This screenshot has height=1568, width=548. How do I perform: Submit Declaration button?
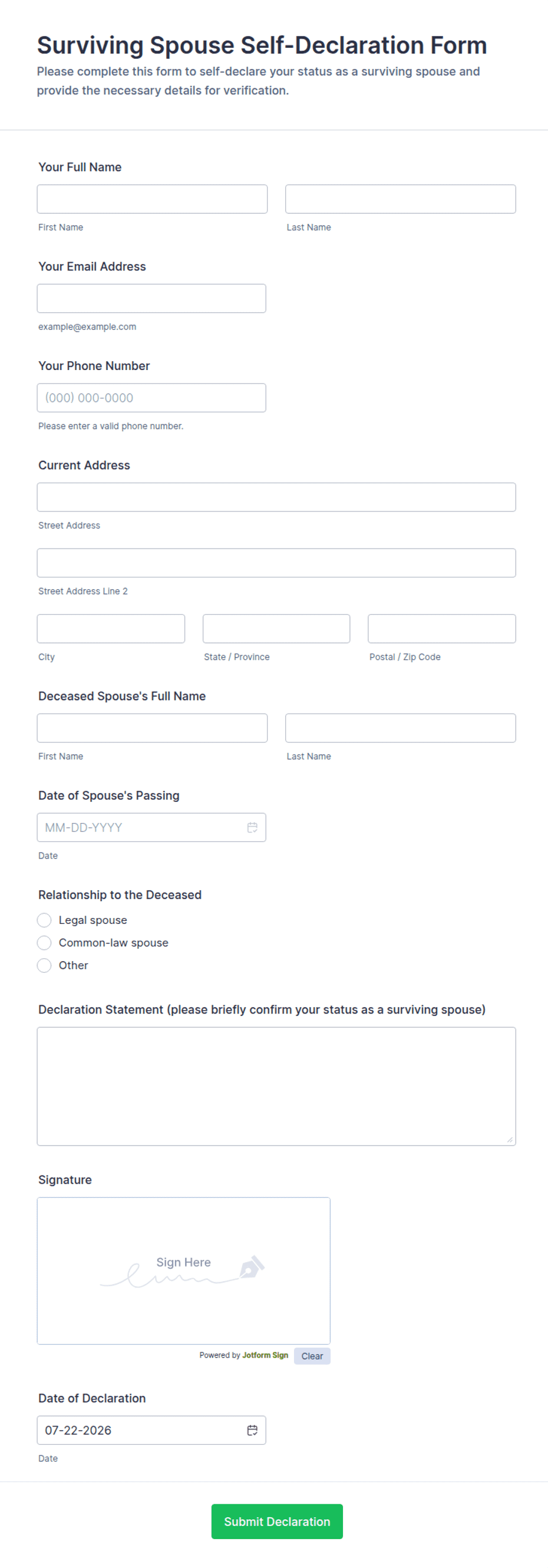tap(276, 1521)
